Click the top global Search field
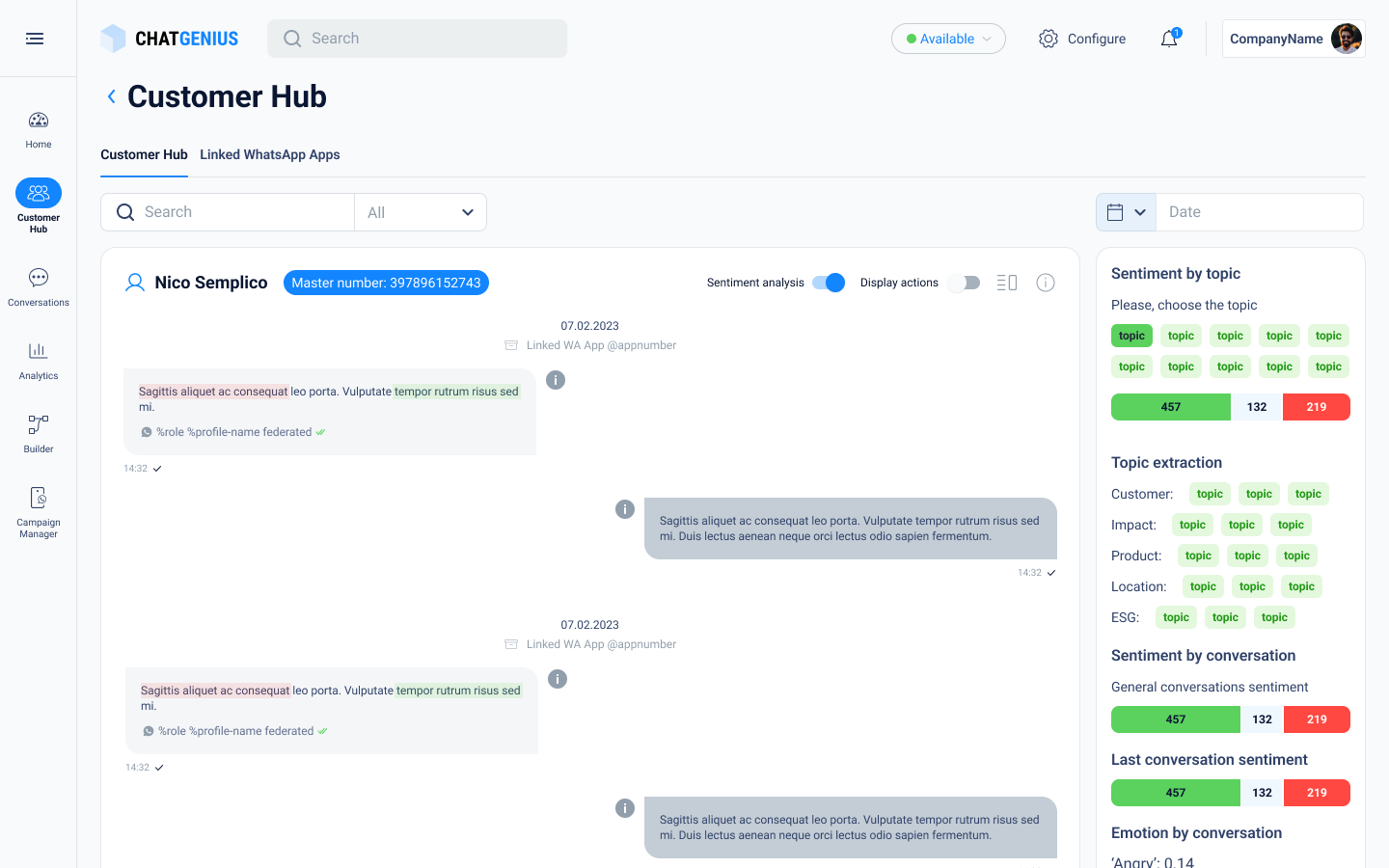 tap(418, 39)
